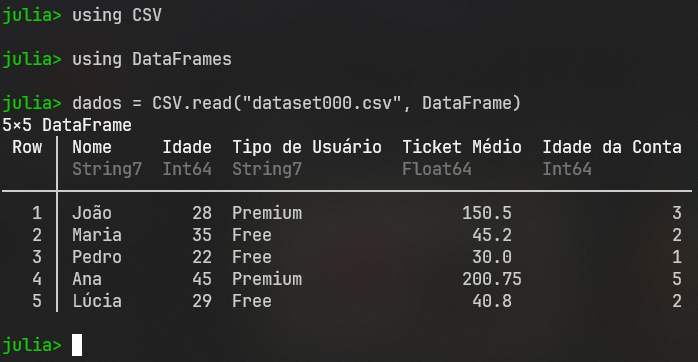Click the CSV.read command line

261,103
